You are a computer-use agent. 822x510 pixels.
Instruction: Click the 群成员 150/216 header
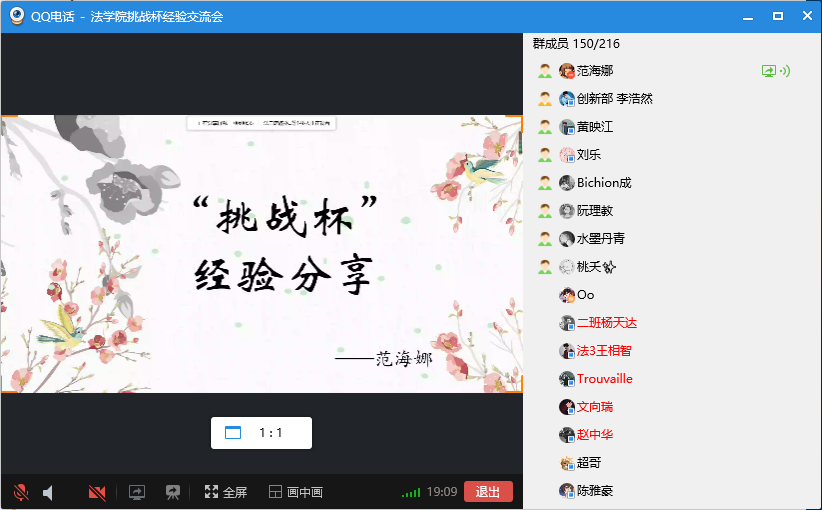[x=576, y=44]
